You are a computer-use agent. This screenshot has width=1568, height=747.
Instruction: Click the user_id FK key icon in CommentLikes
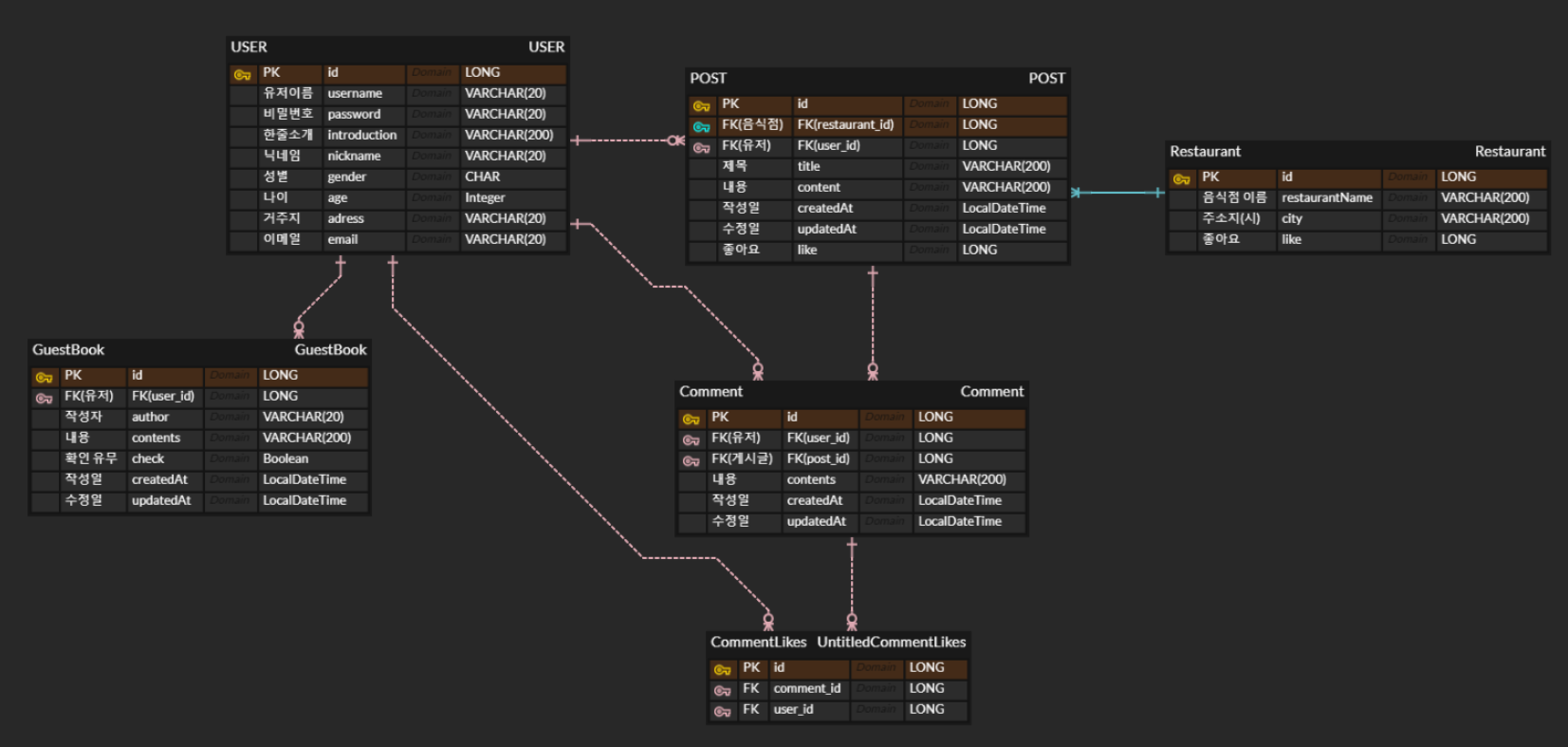coord(722,711)
